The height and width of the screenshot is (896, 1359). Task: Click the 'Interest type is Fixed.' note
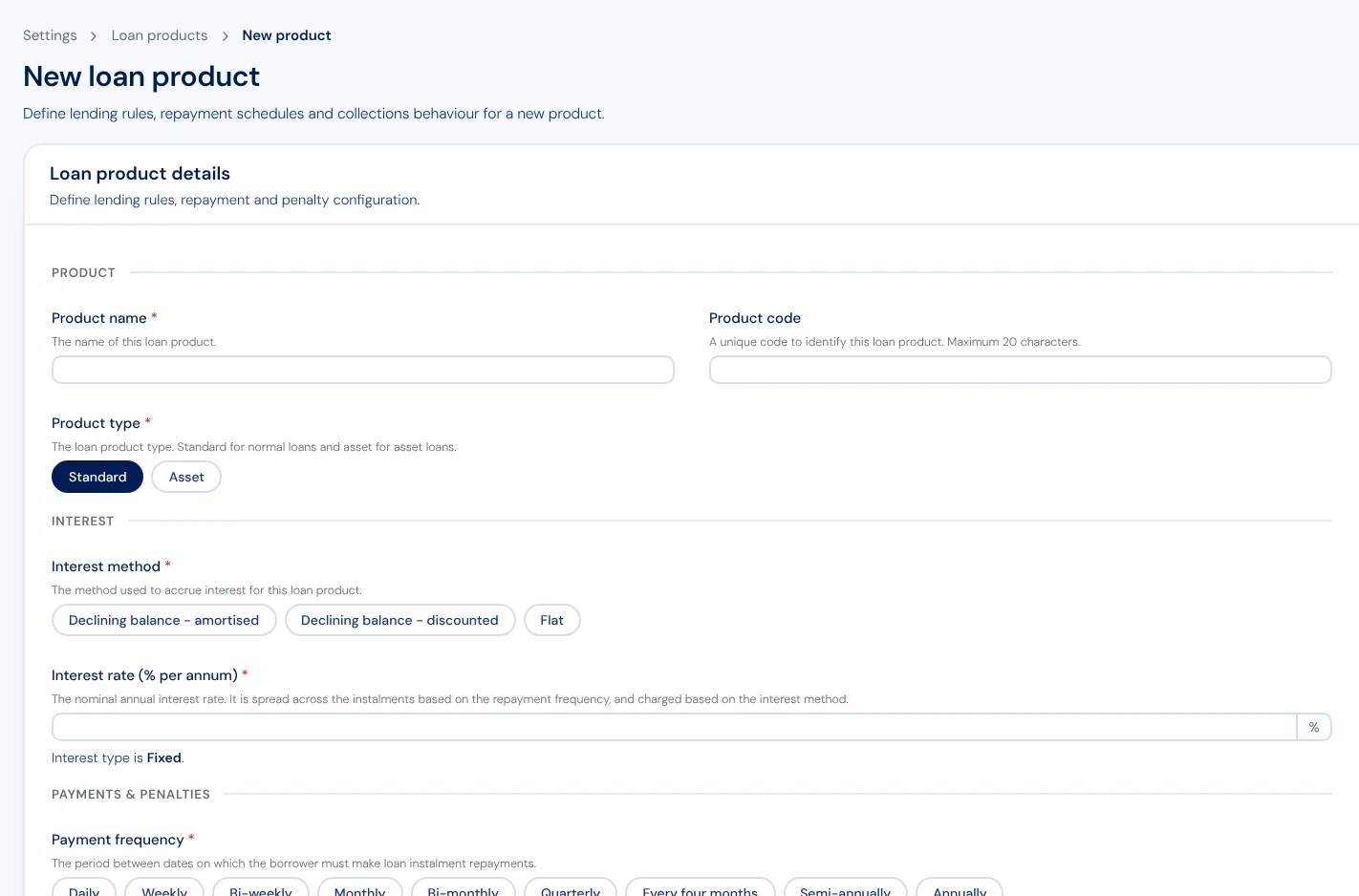118,757
